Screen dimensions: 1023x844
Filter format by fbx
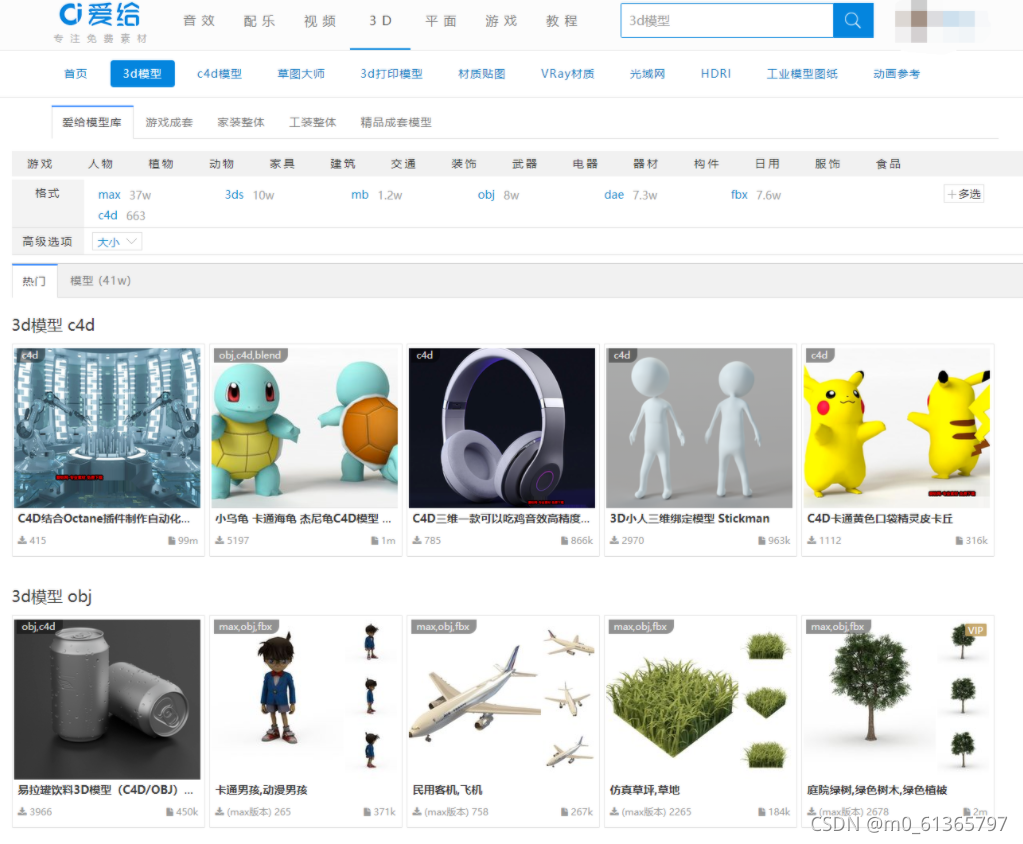739,194
